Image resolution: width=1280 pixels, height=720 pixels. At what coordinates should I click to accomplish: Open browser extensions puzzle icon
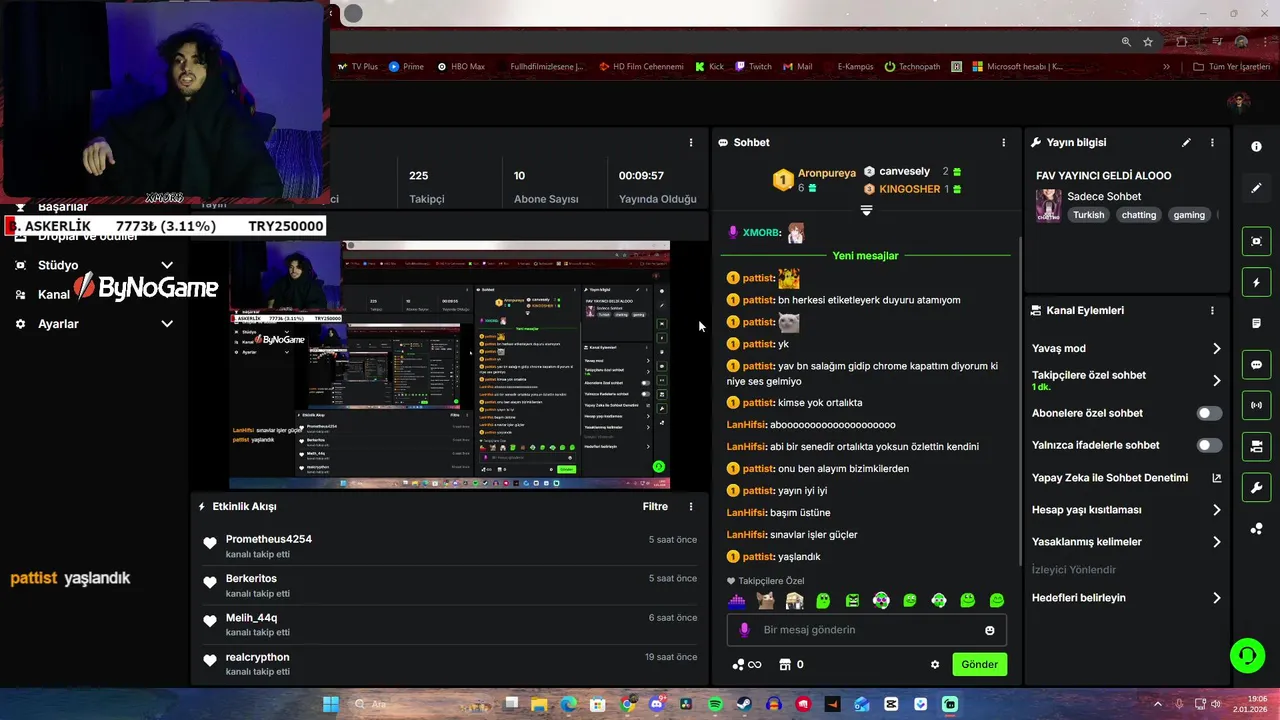click(1181, 42)
